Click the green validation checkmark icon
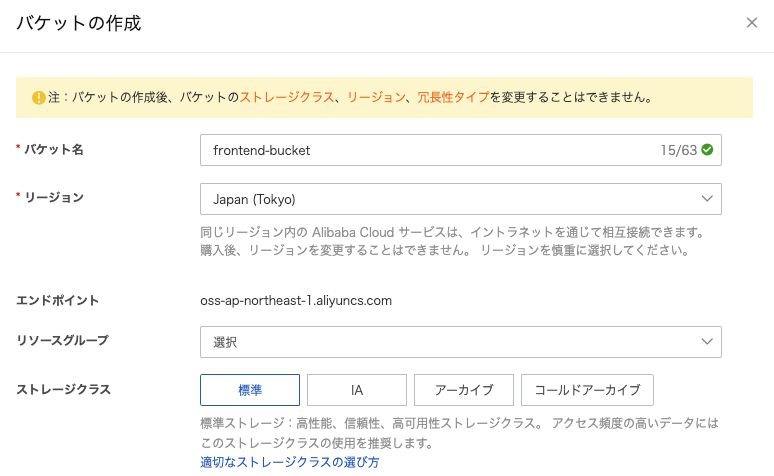The height and width of the screenshot is (476, 774). [707, 150]
